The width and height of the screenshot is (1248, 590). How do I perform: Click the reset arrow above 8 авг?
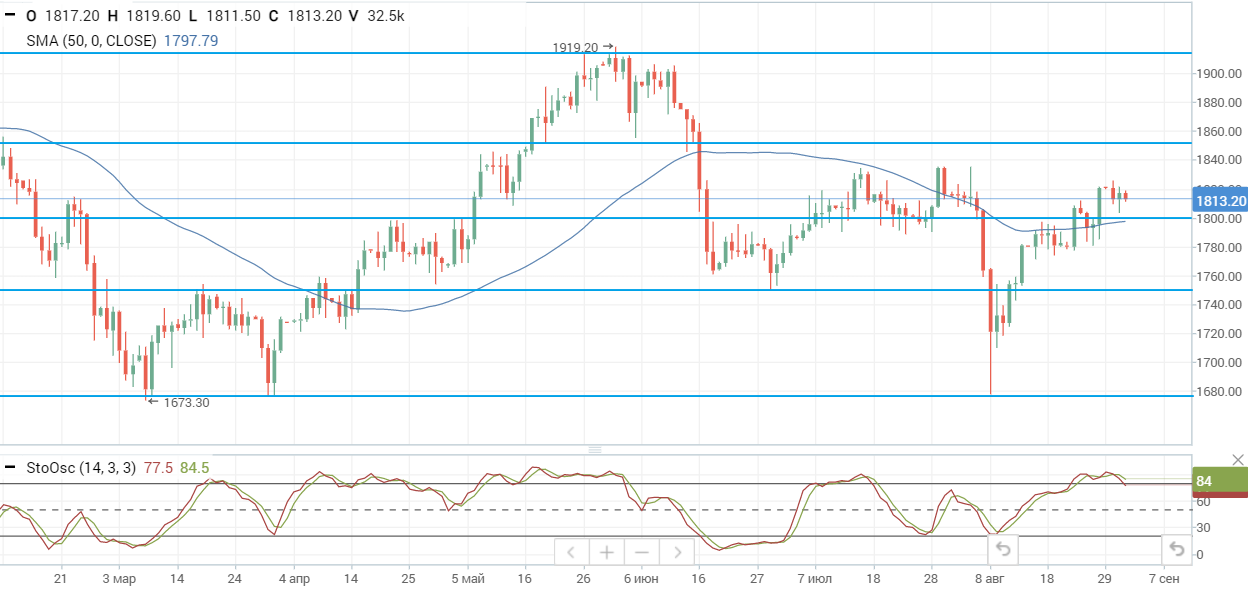(1003, 549)
